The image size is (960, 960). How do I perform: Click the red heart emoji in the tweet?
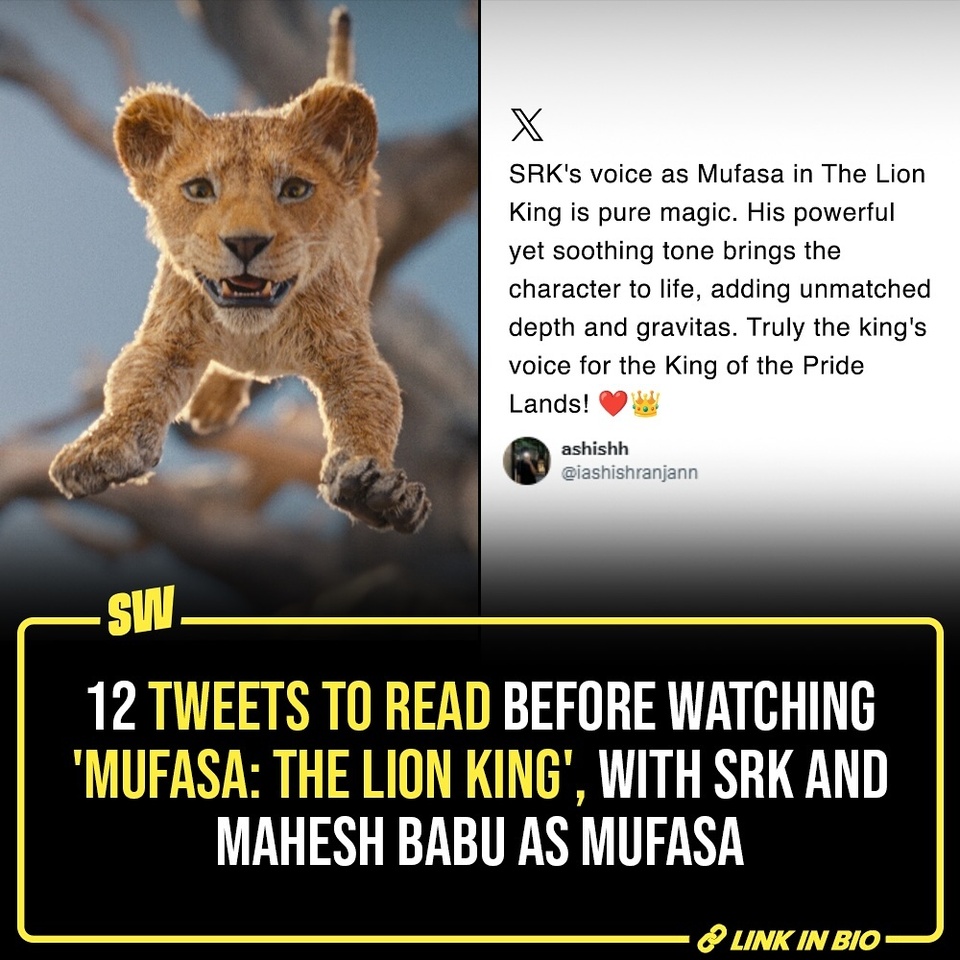tap(613, 404)
